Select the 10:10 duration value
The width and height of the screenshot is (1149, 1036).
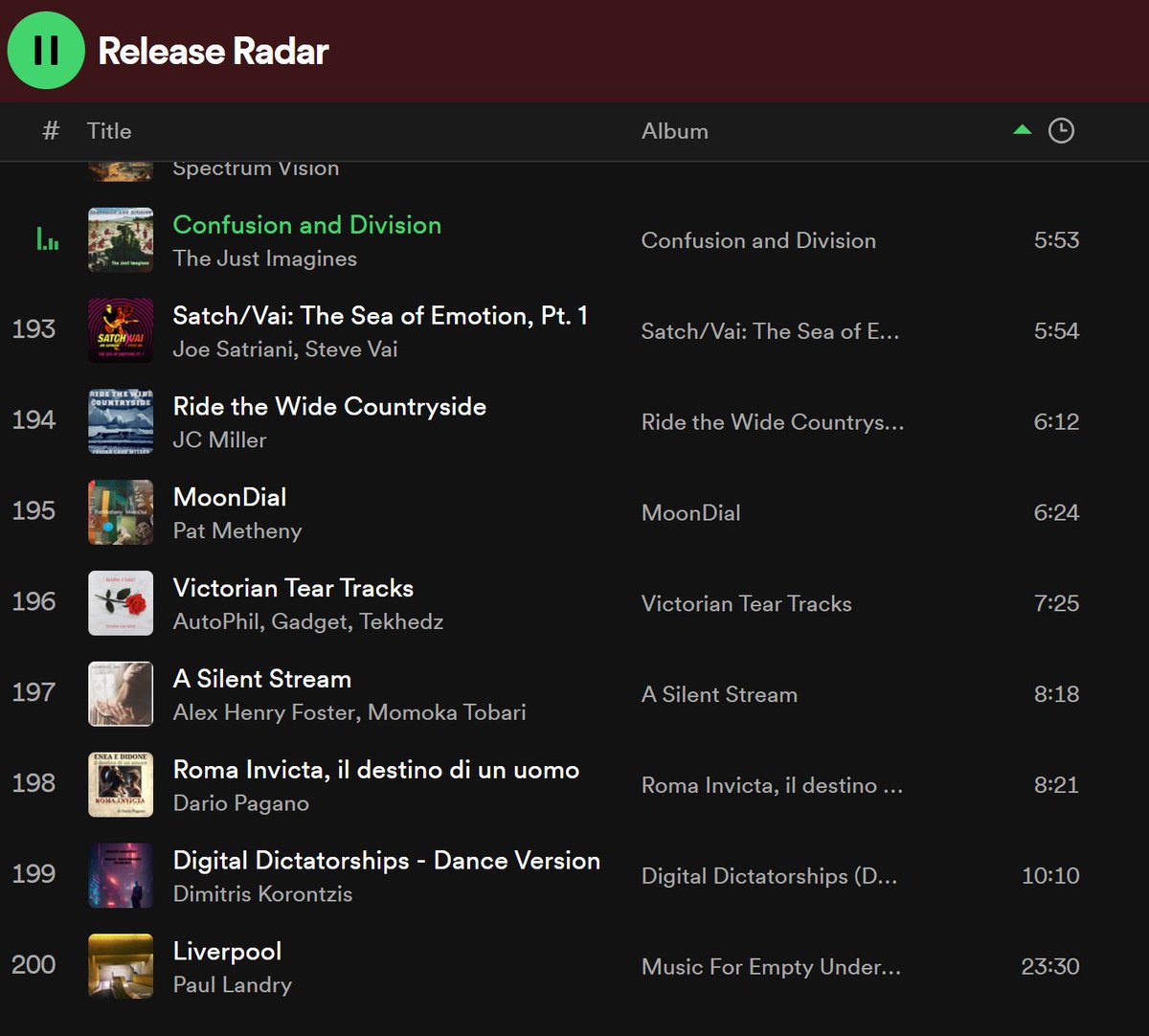click(x=1050, y=875)
